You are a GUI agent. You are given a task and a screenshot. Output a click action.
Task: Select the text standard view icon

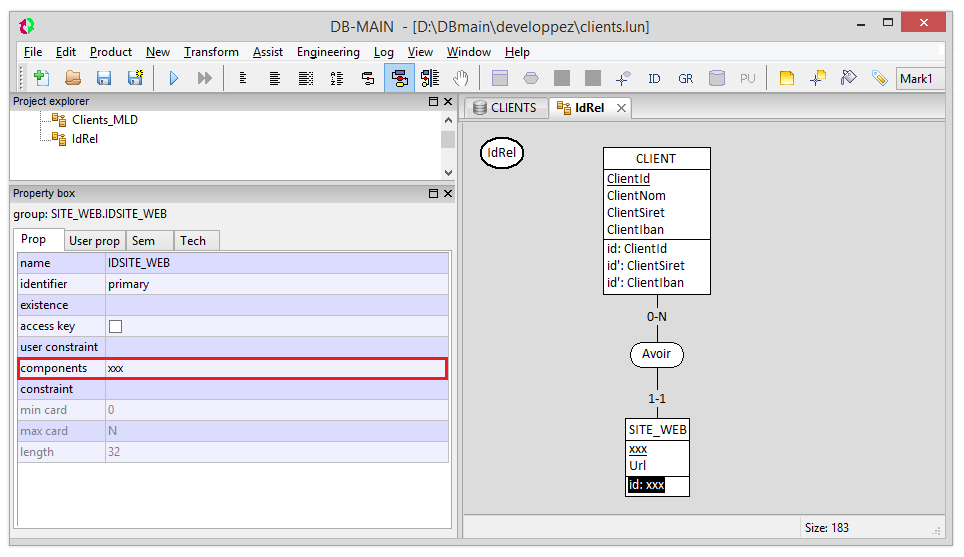click(x=275, y=78)
